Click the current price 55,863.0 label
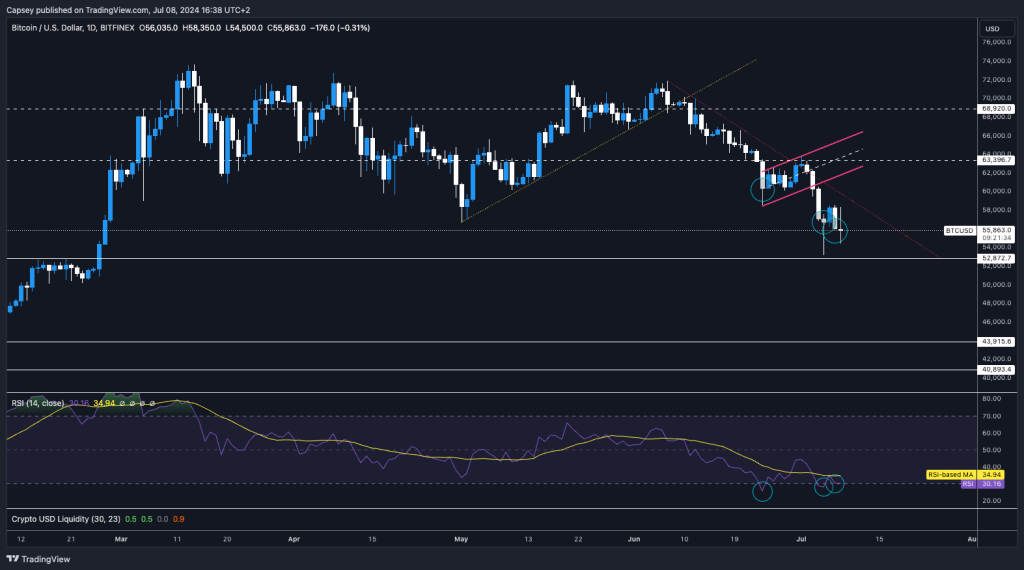 click(998, 230)
